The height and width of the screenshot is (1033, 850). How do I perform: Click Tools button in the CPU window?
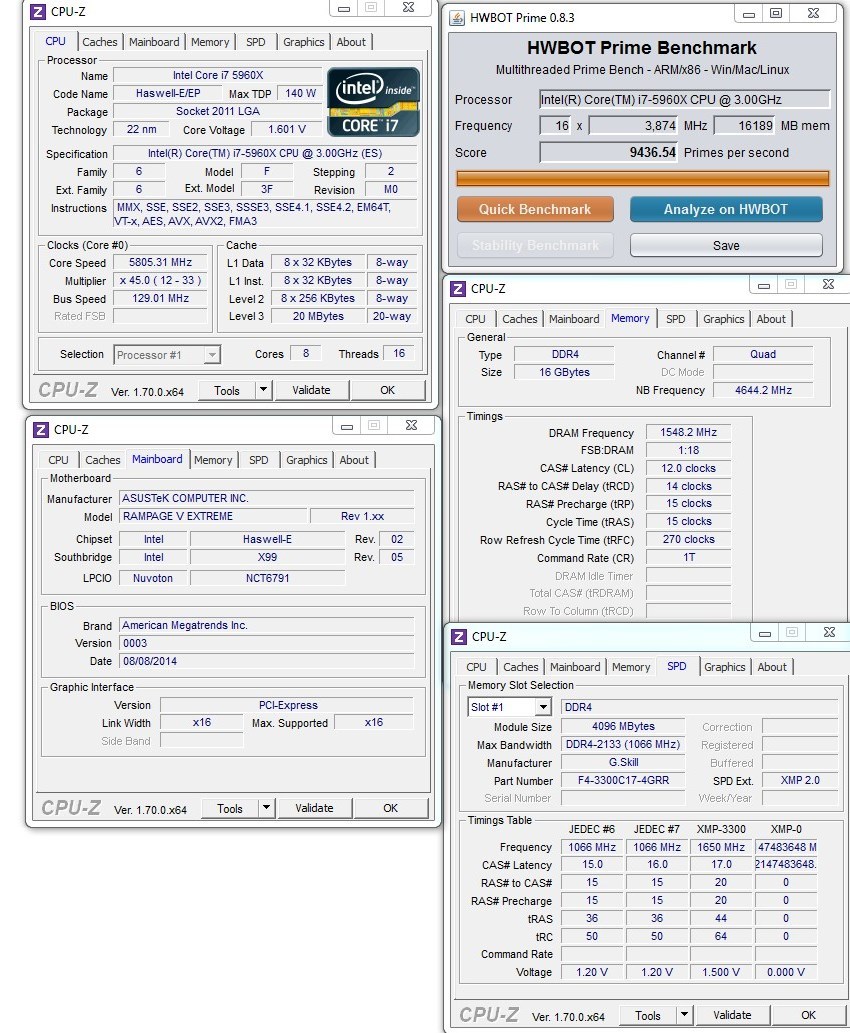point(227,391)
